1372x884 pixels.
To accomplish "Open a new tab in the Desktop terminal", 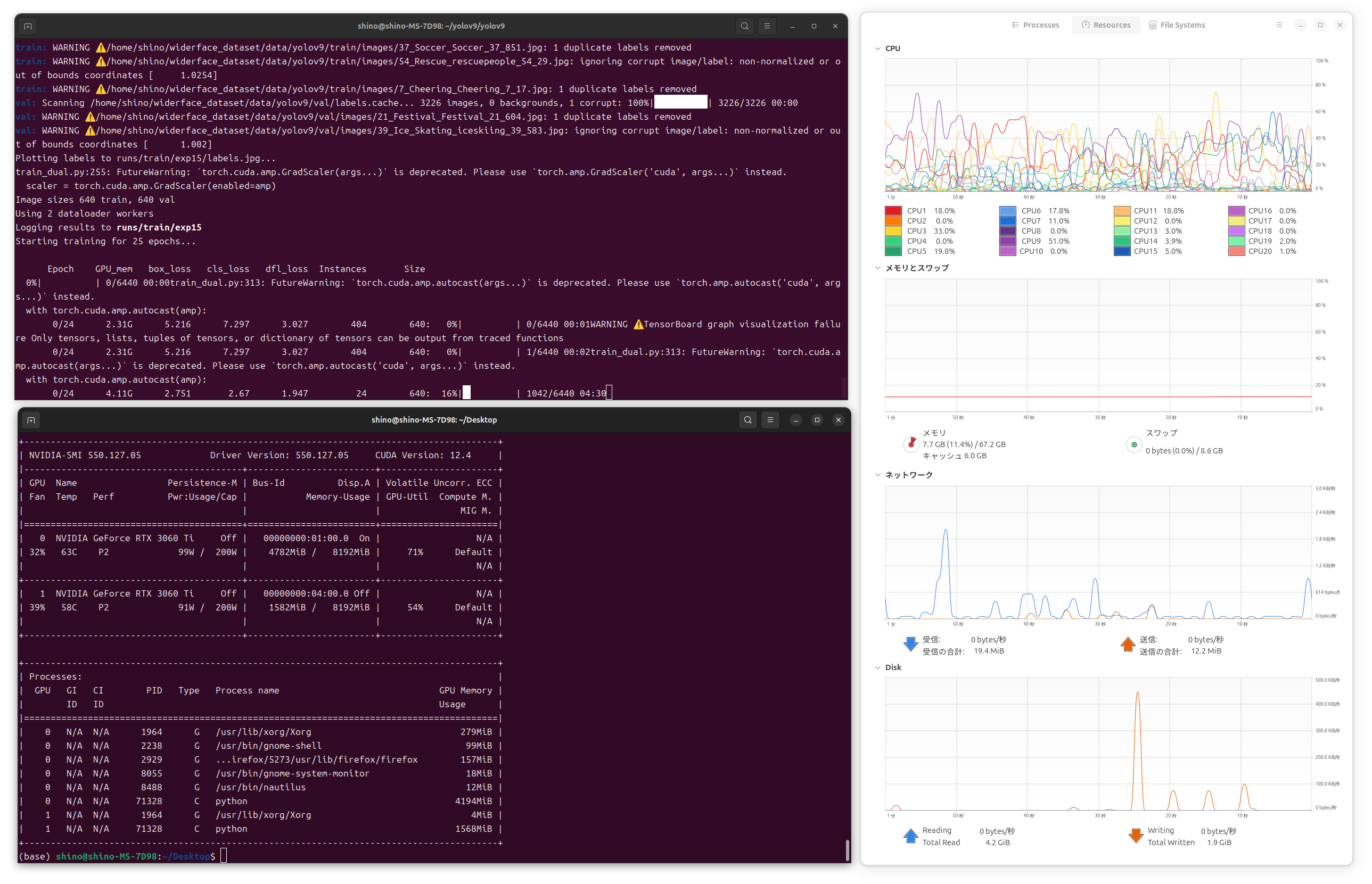I will [31, 419].
